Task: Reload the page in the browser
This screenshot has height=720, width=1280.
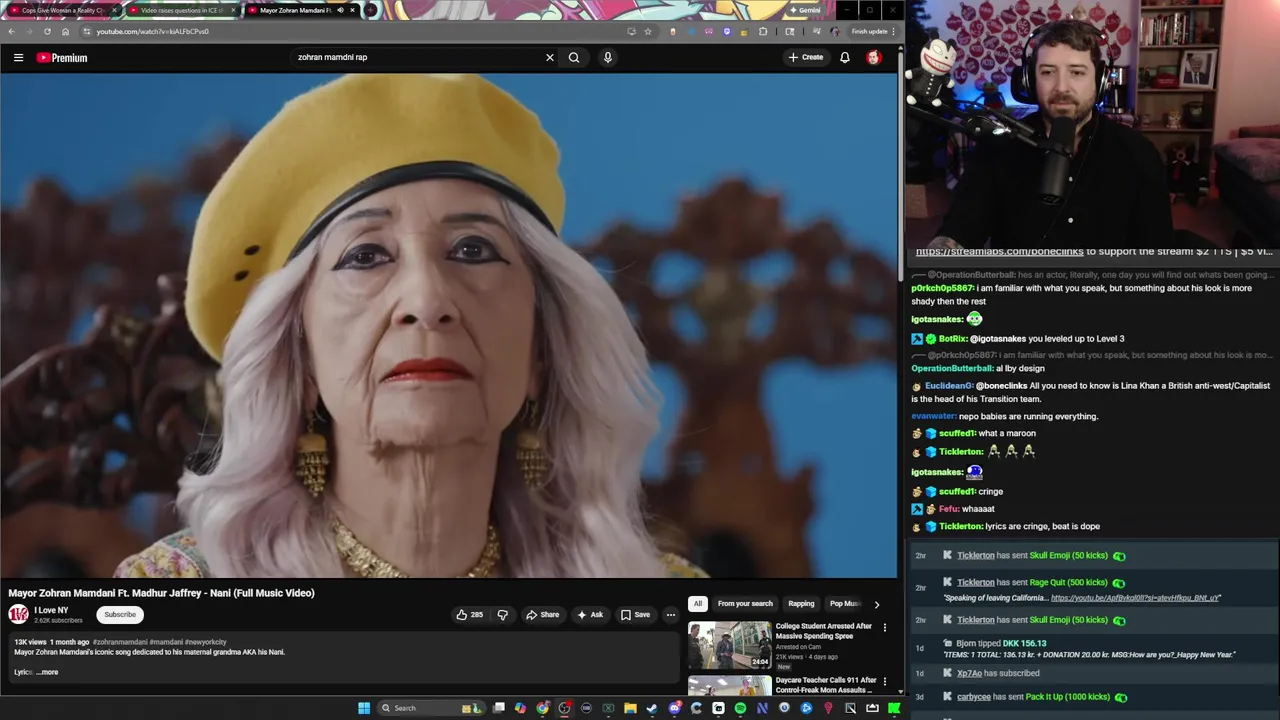Action: coord(47,31)
